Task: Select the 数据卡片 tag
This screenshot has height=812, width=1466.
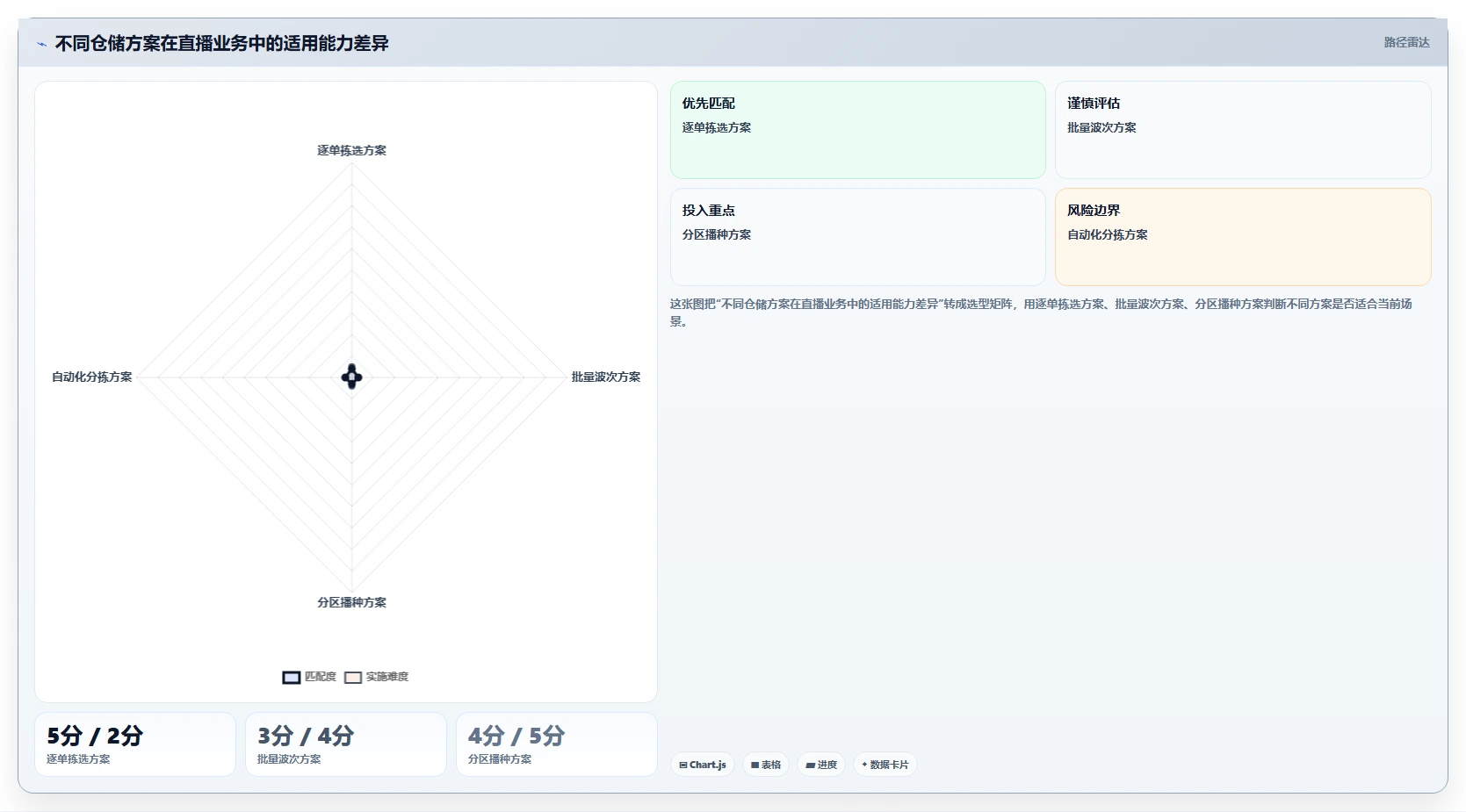Action: [885, 765]
